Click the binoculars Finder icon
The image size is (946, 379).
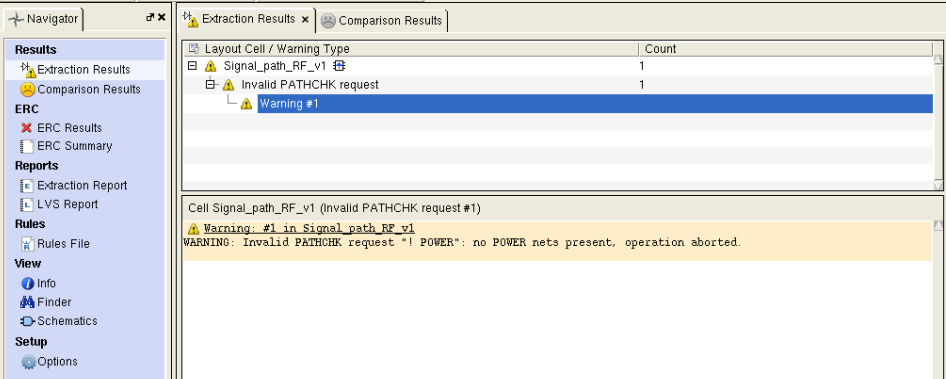(27, 302)
